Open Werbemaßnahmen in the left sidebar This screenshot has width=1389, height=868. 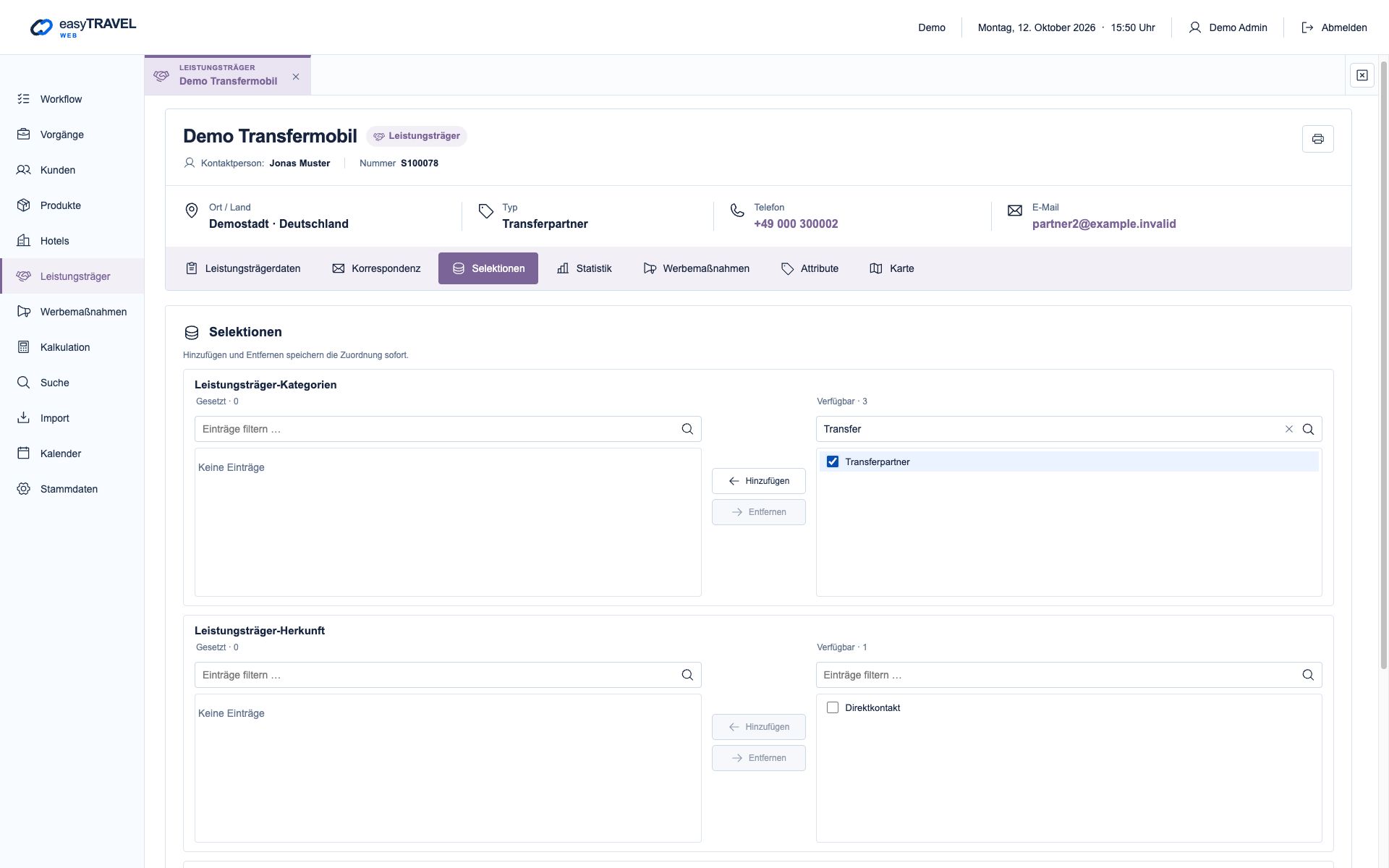pos(72,312)
